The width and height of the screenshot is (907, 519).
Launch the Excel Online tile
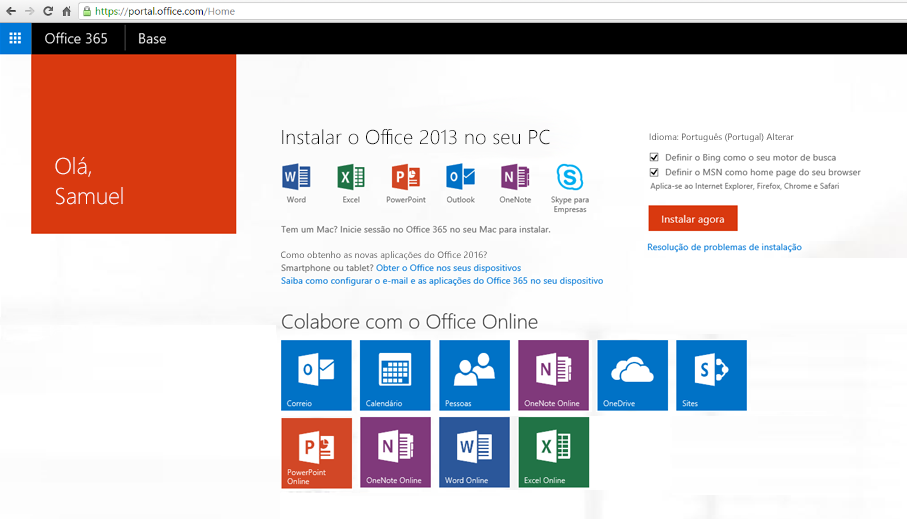554,452
